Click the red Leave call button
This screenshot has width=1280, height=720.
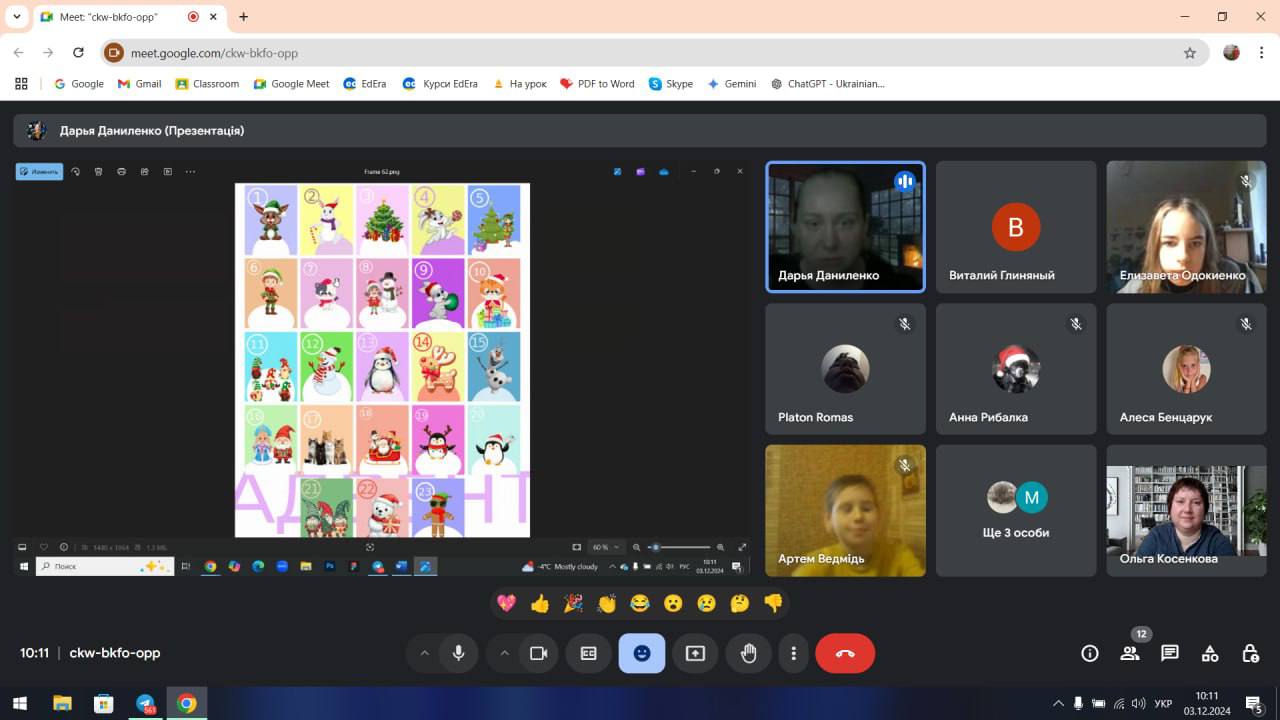845,653
